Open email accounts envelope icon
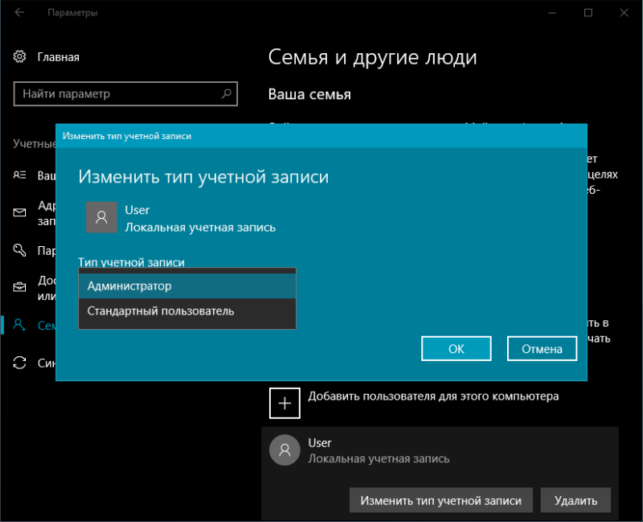The height and width of the screenshot is (522, 643). (x=19, y=212)
